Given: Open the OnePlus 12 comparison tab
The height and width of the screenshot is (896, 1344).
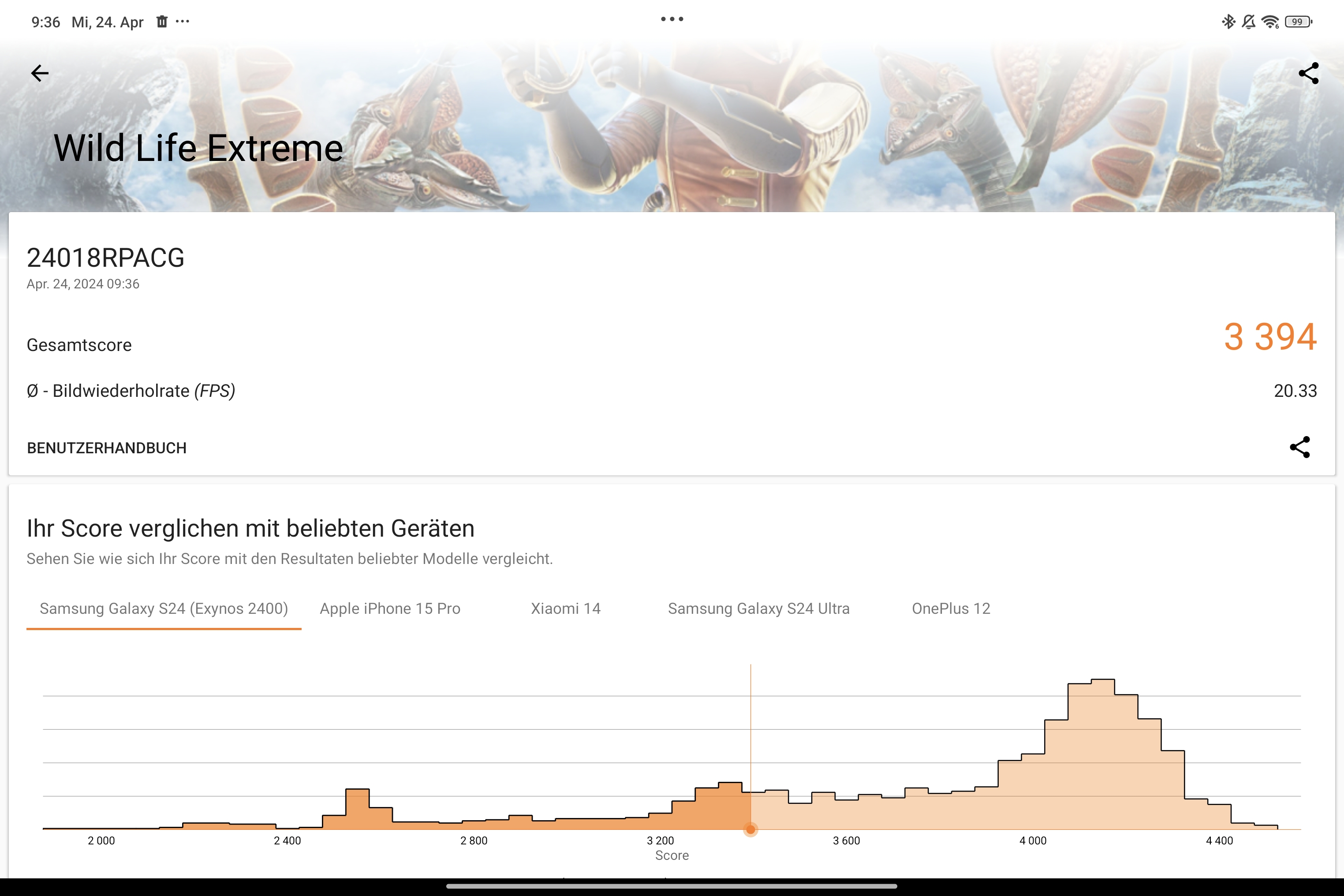Looking at the screenshot, I should (x=951, y=609).
